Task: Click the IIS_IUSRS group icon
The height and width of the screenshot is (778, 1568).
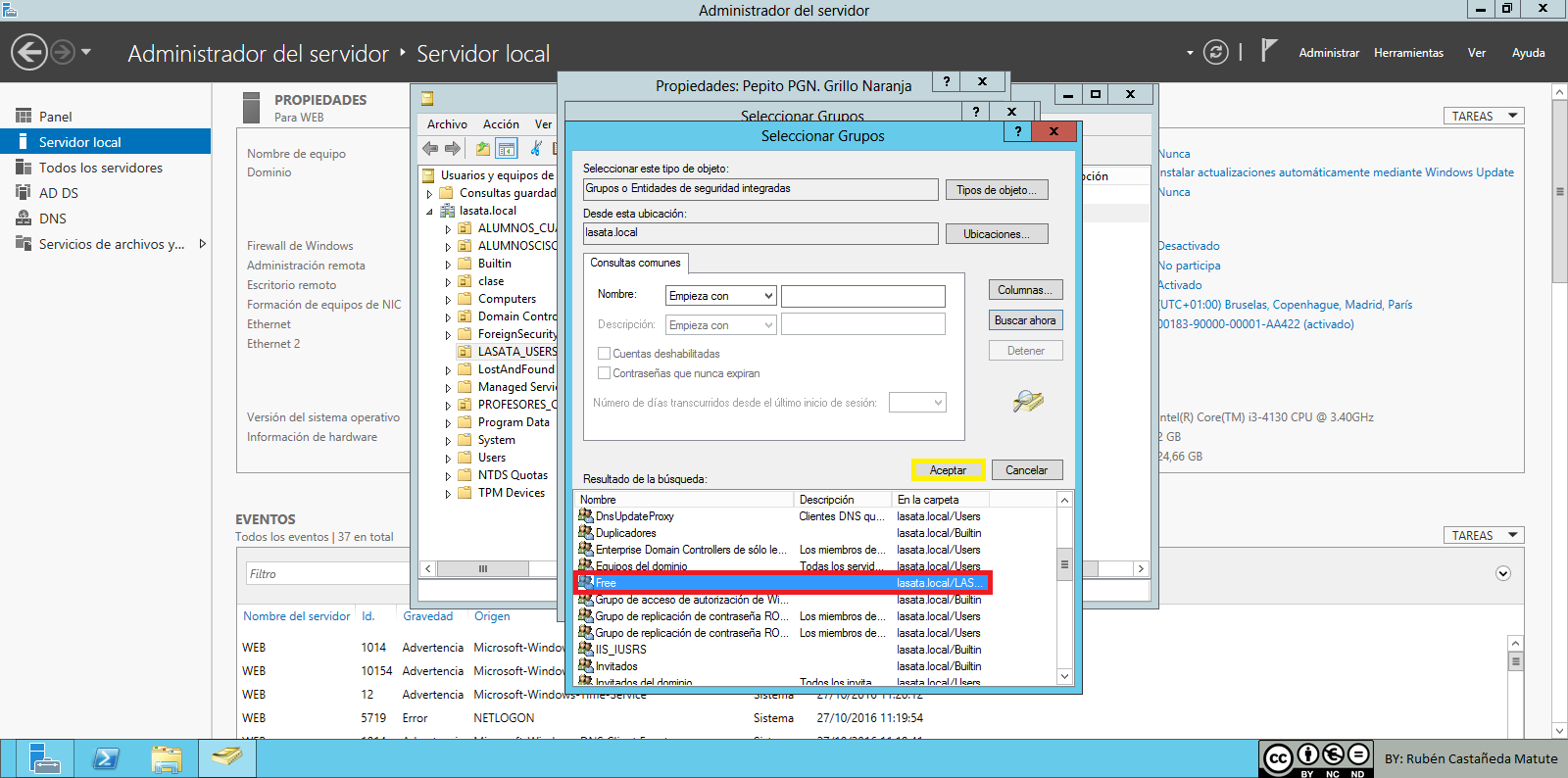Action: 586,649
